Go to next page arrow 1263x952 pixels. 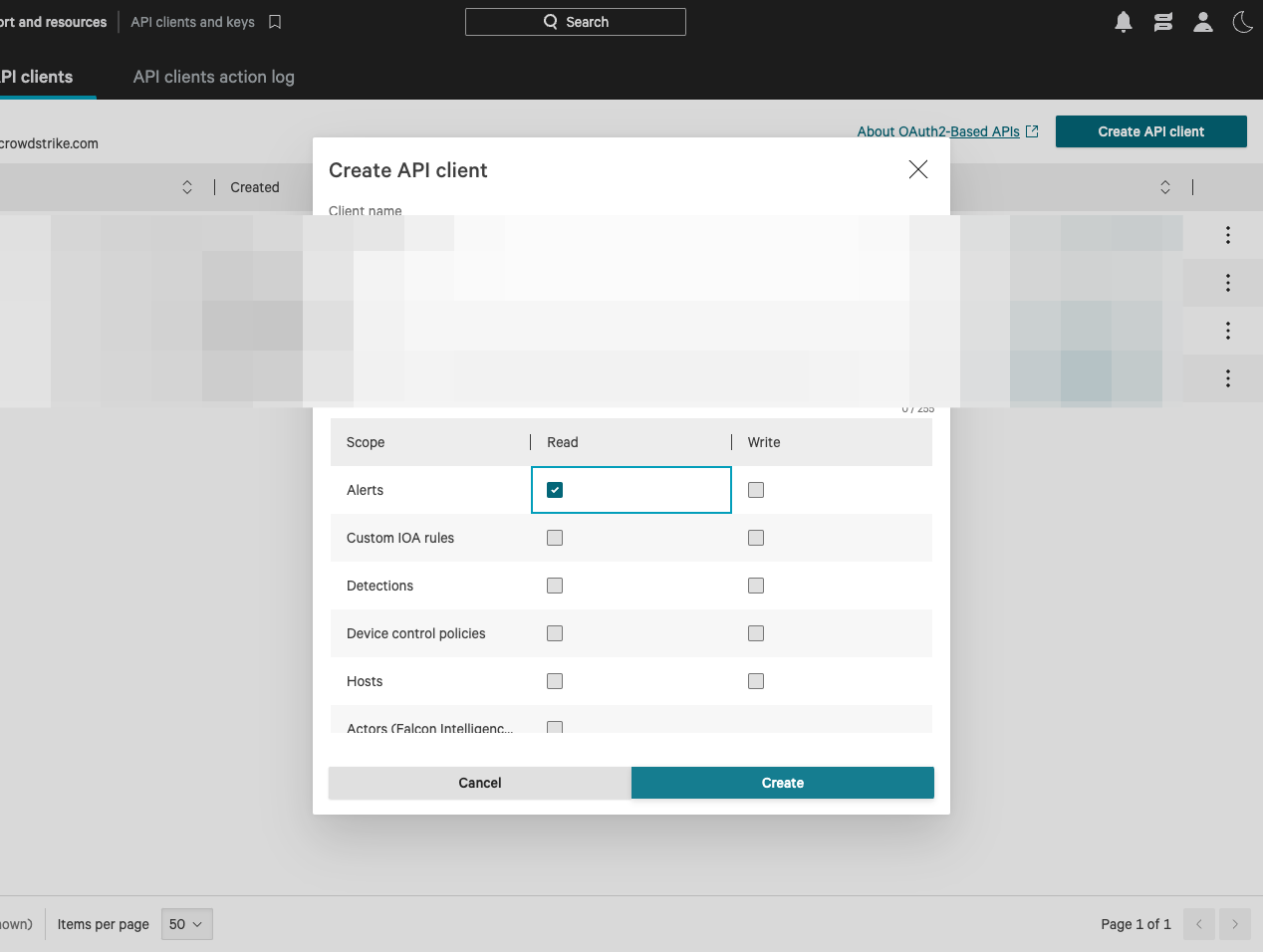point(1235,924)
